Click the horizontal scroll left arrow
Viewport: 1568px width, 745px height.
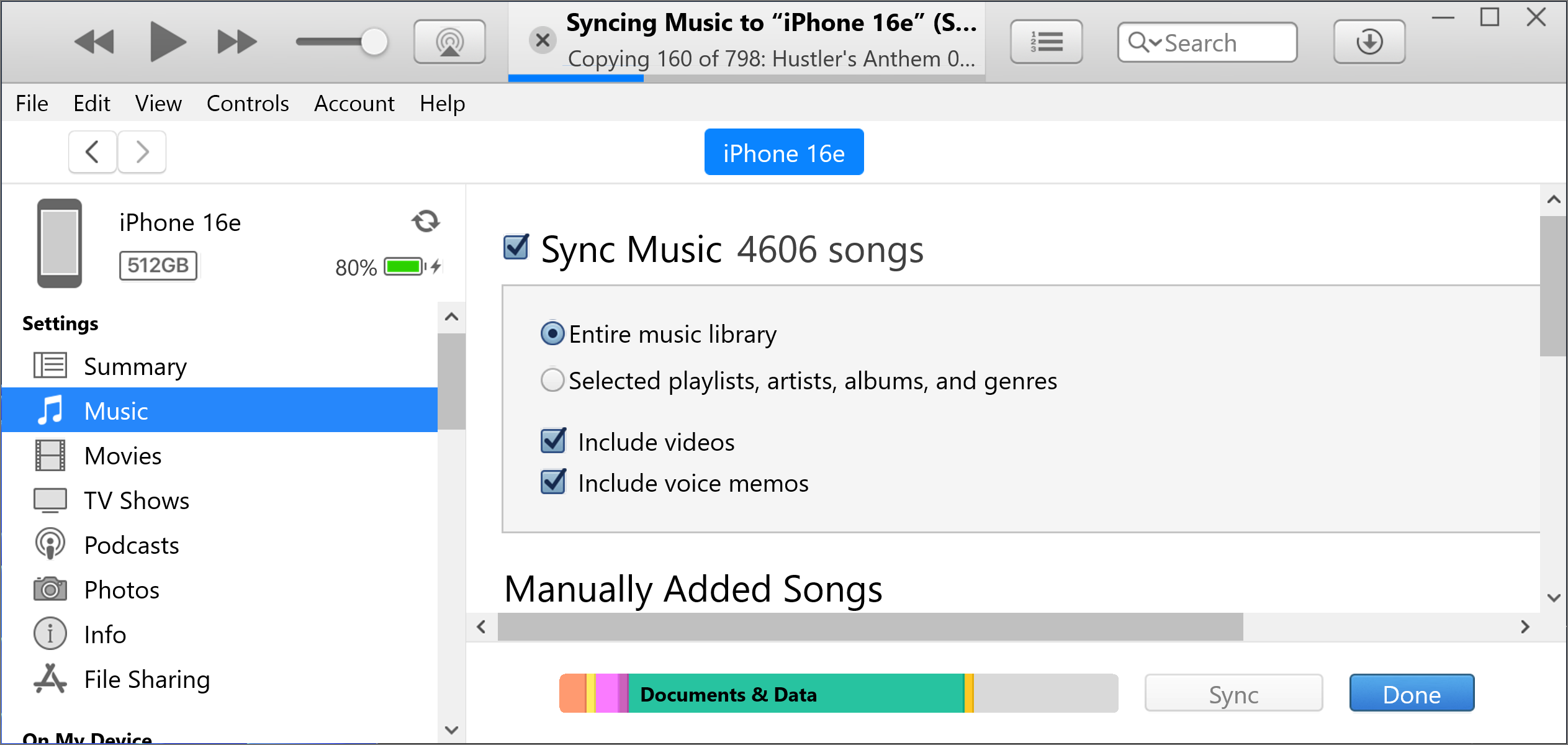click(481, 627)
